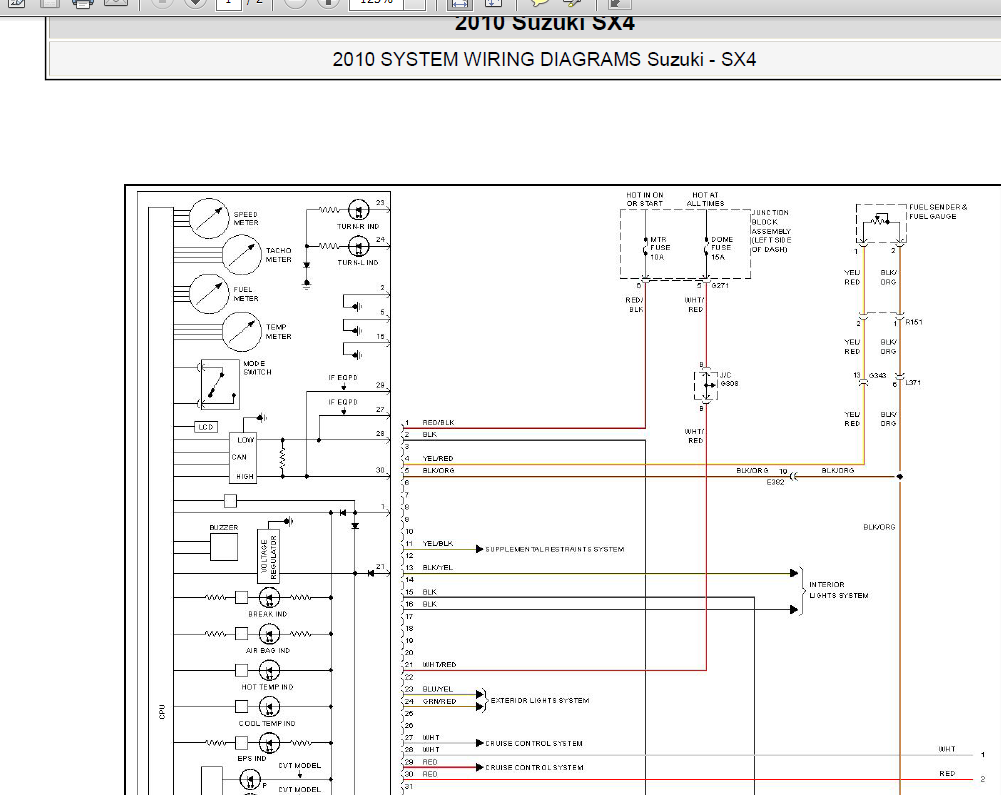
Task: Click the "GRN/RED" wire label at pin 24
Action: point(439,701)
